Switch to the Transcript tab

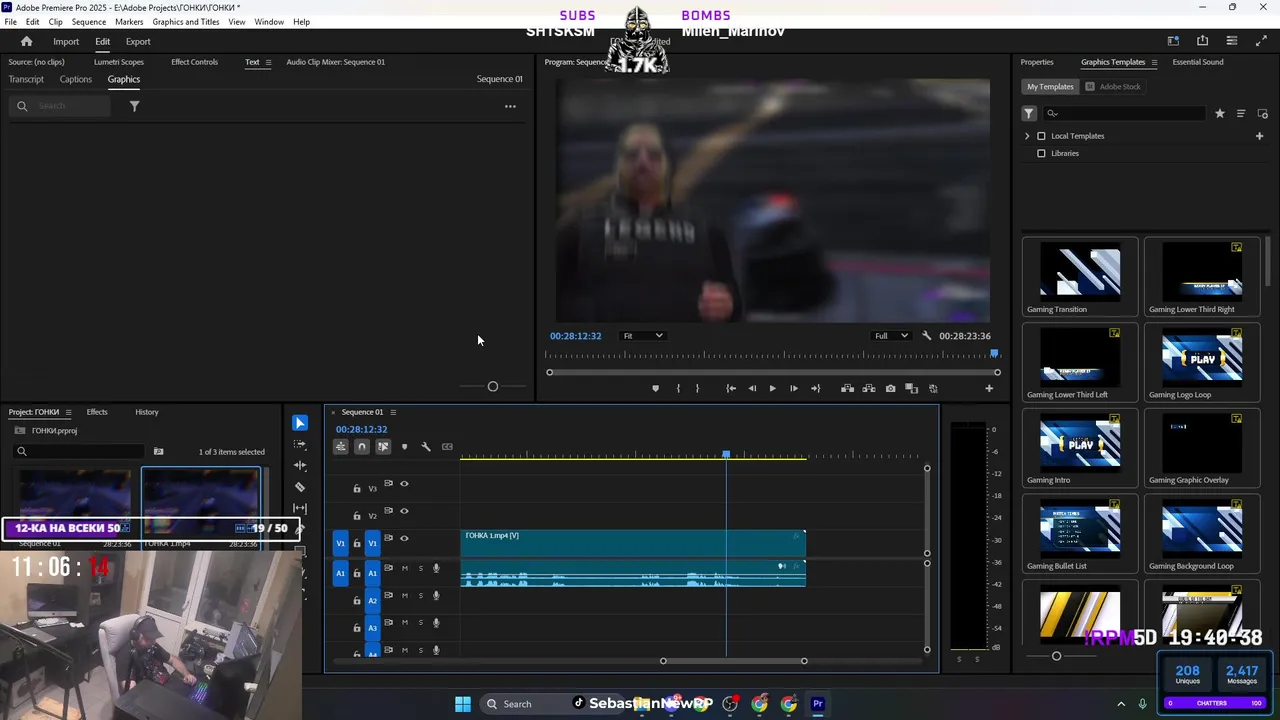click(26, 80)
